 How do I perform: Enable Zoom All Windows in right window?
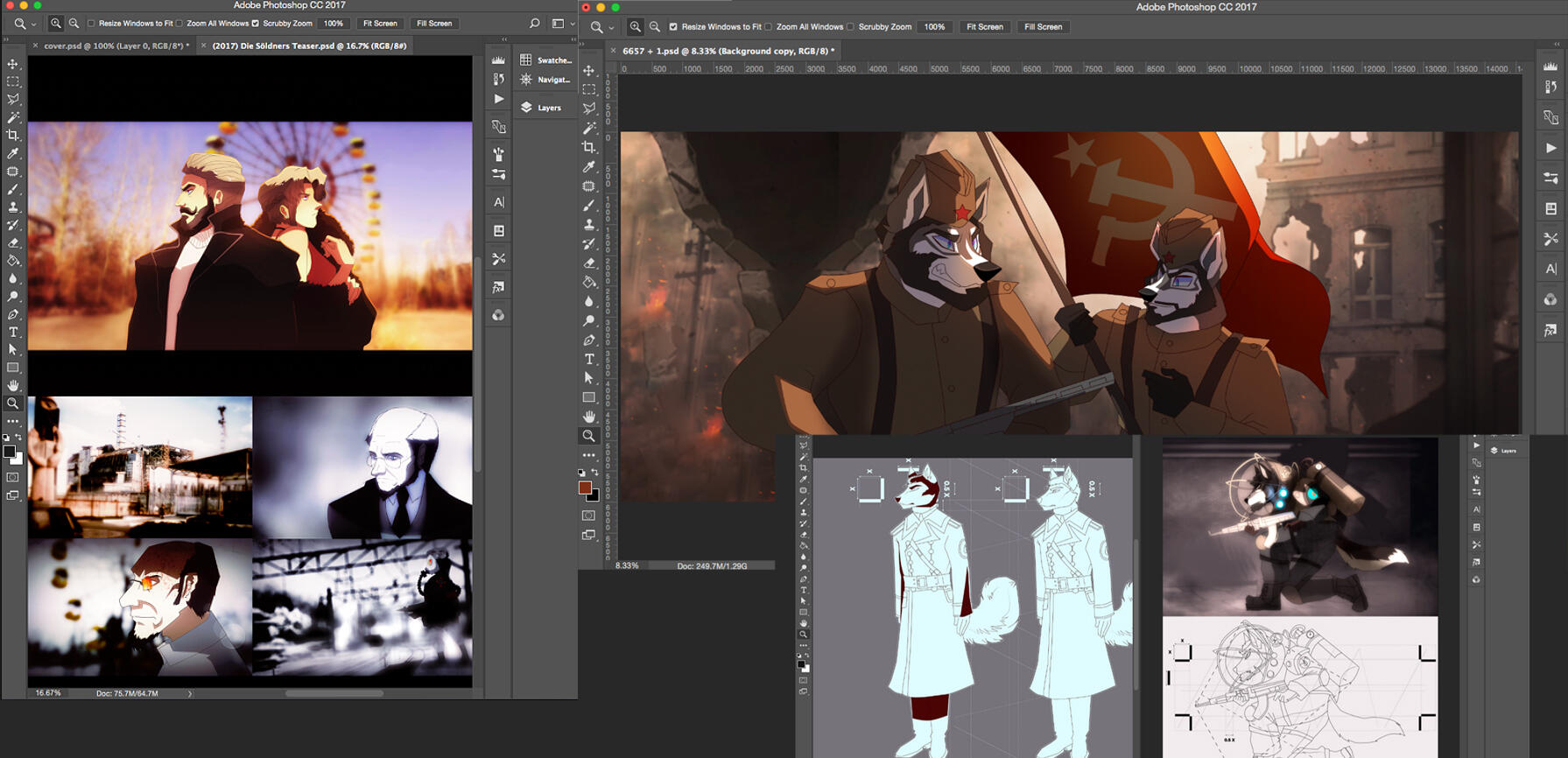point(768,27)
